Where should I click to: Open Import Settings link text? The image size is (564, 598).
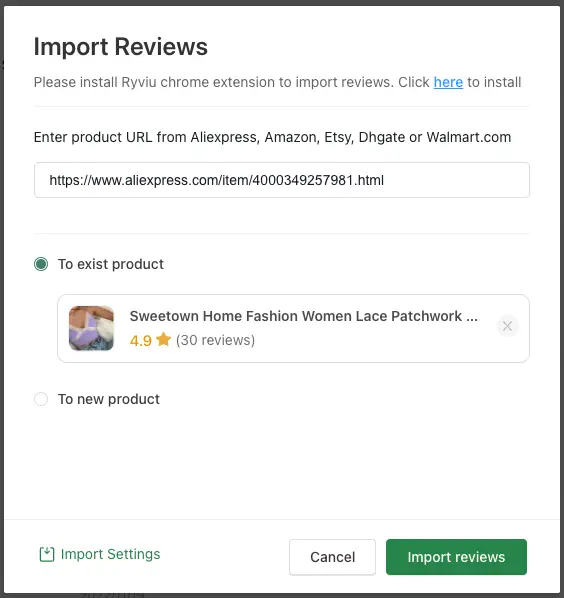click(x=111, y=554)
